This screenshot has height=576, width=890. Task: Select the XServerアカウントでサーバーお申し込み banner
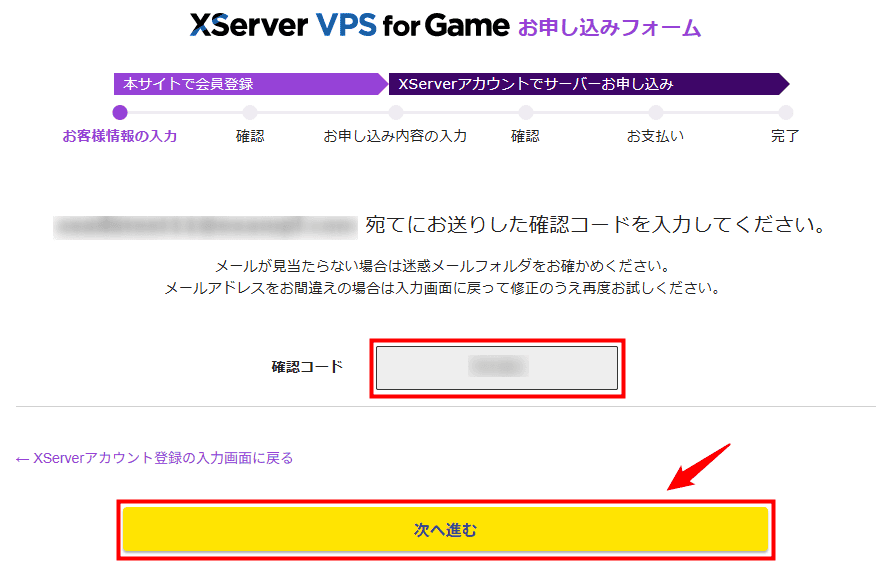589,84
